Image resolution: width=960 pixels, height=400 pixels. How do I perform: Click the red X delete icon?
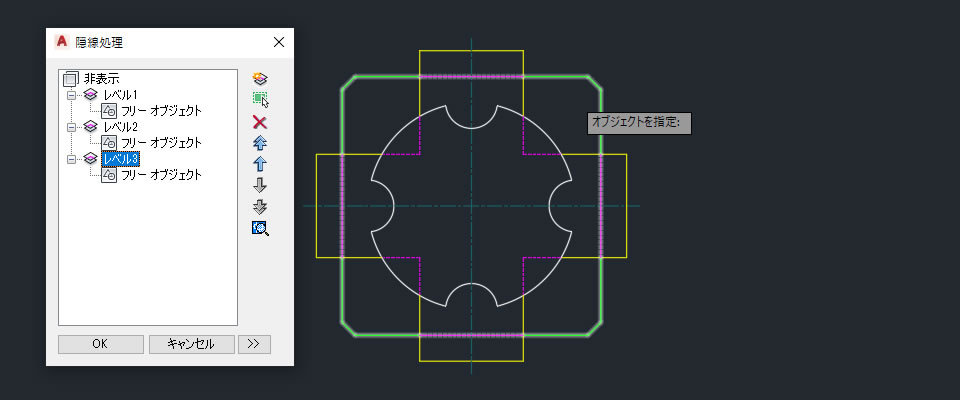[260, 123]
